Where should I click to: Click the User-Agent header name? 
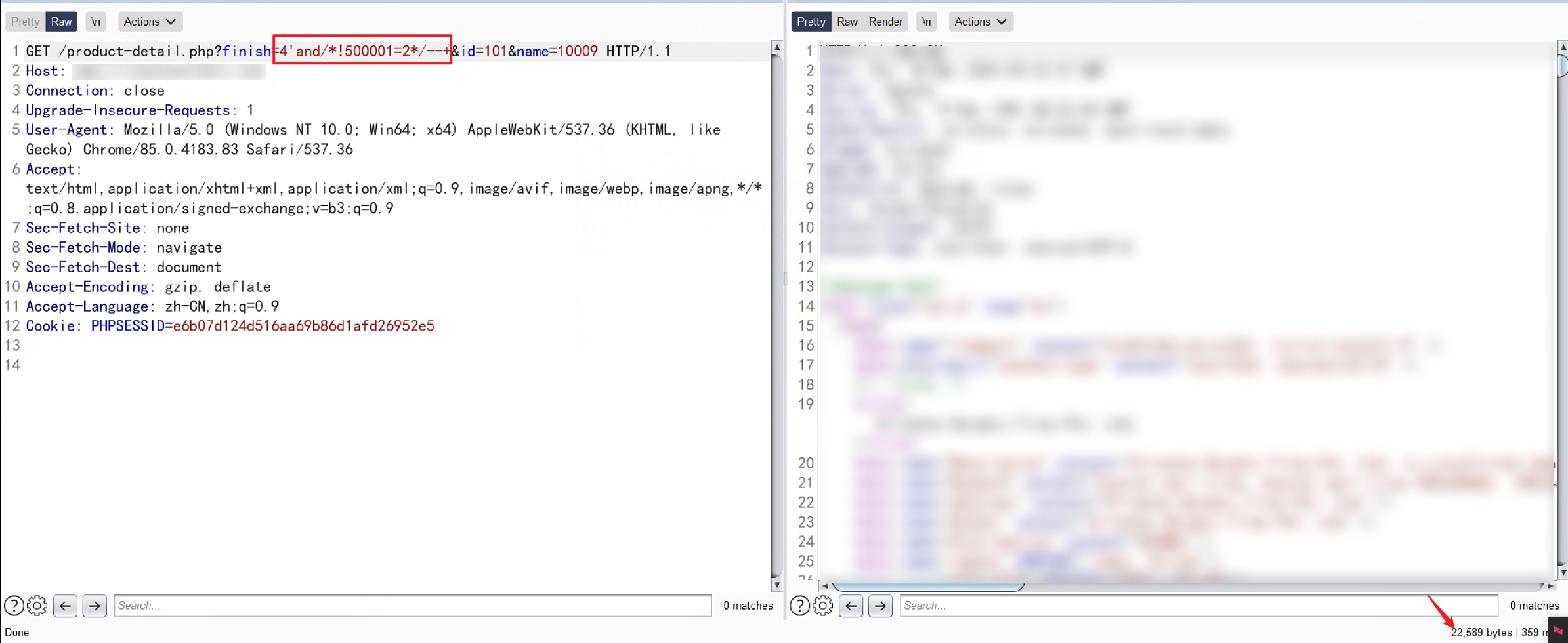[x=66, y=130]
